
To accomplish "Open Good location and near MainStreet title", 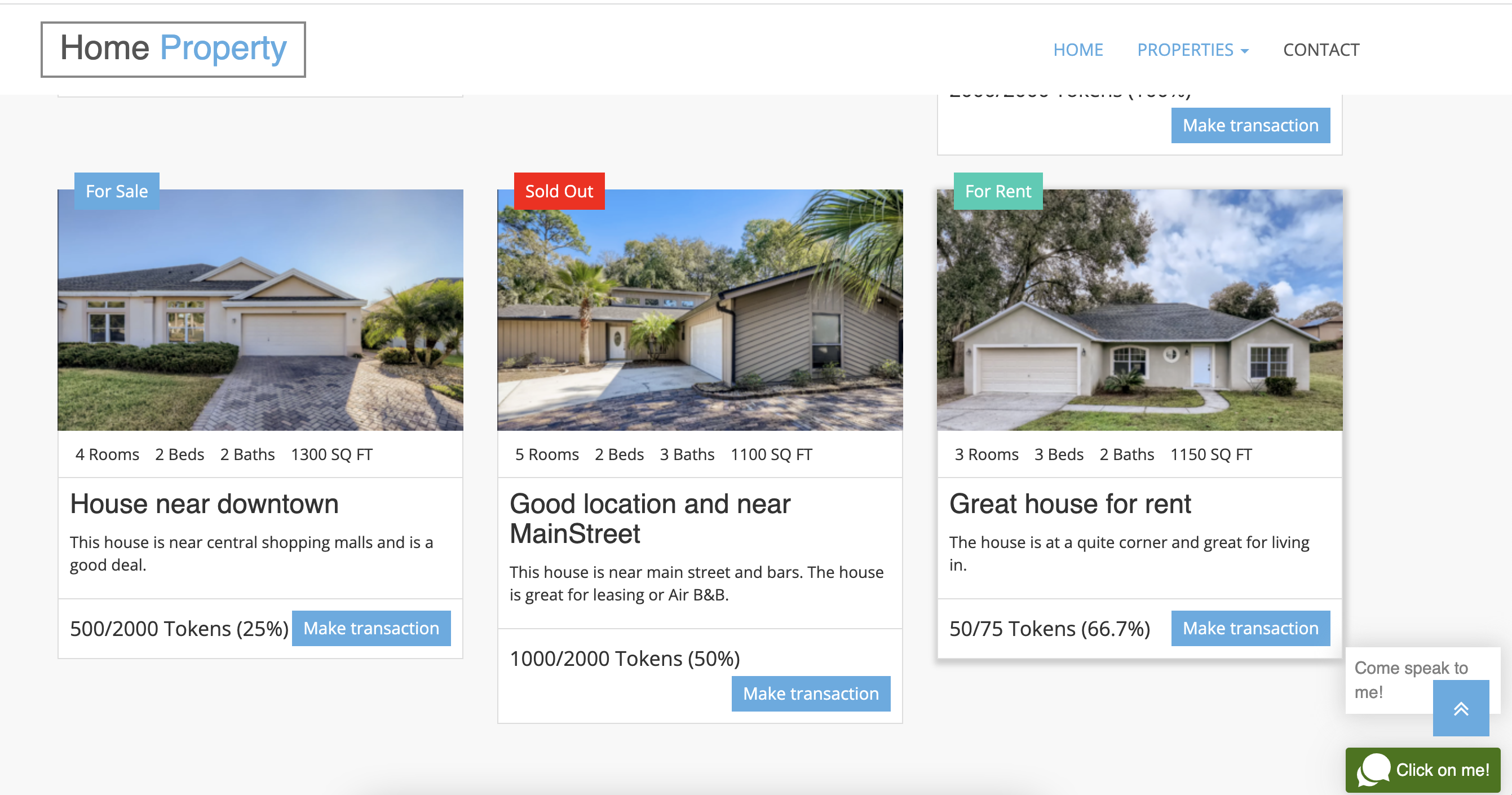I will (650, 519).
